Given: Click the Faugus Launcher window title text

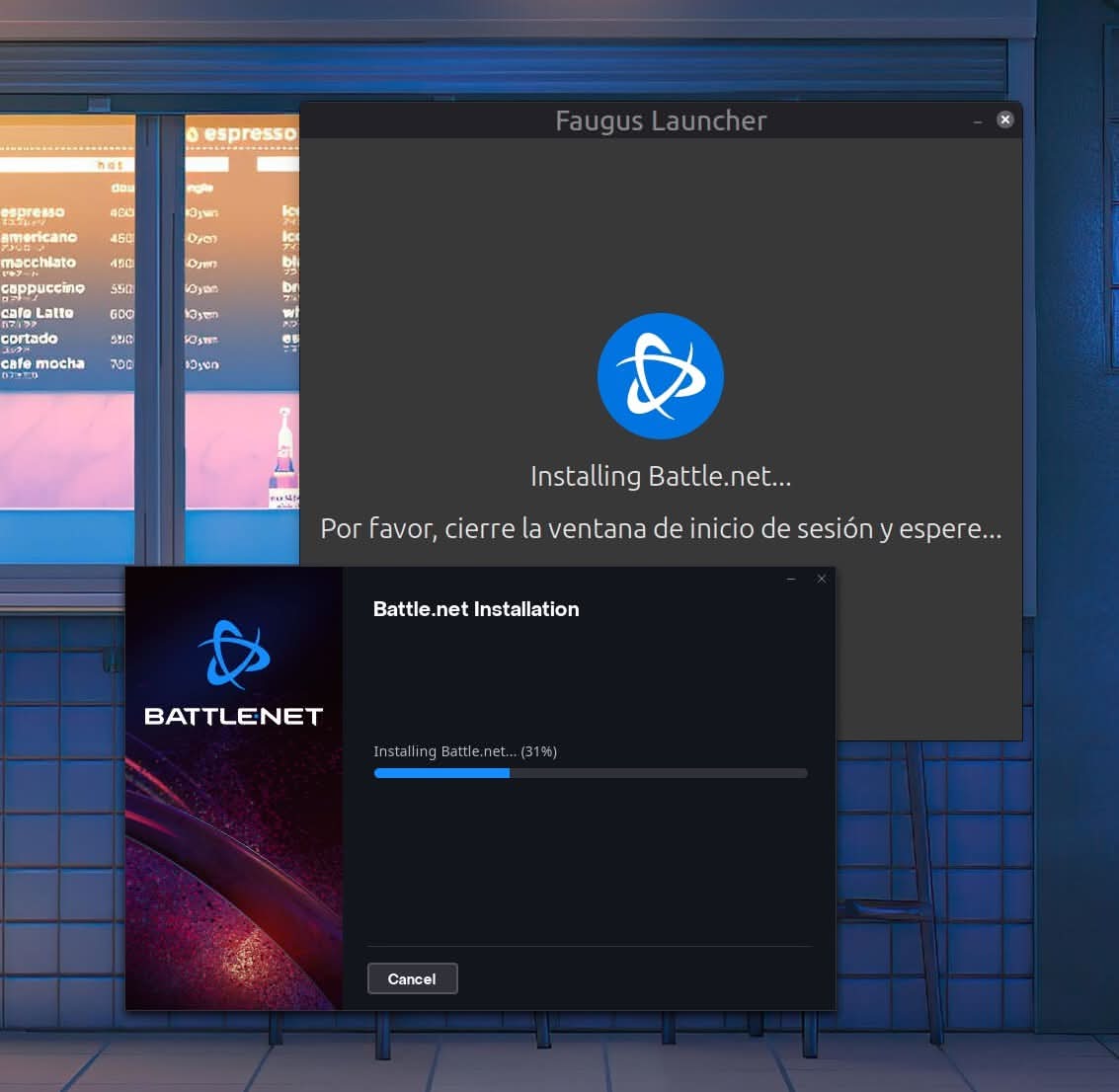Looking at the screenshot, I should pos(661,120).
